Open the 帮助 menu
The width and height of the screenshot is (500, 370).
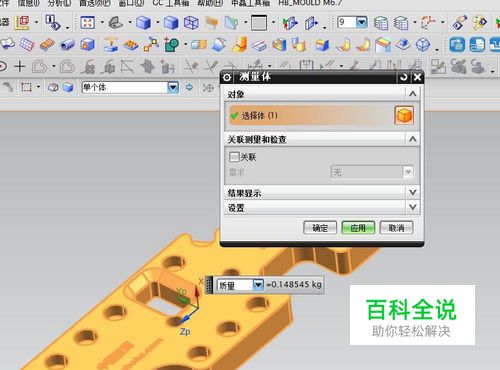tap(210, 3)
